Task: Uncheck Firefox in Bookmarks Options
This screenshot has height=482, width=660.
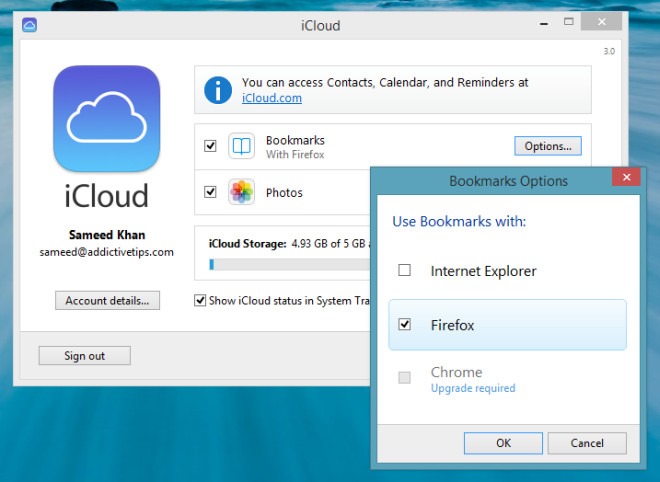Action: point(405,324)
